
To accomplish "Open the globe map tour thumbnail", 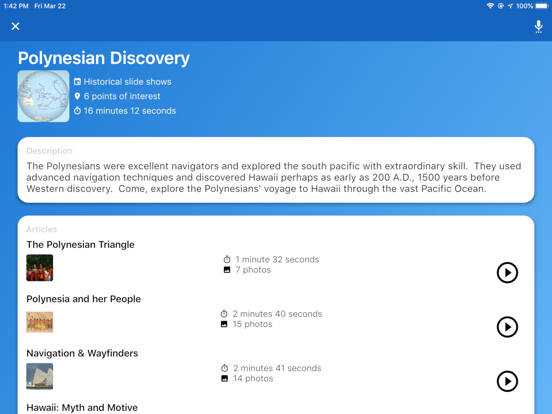I will (x=43, y=96).
